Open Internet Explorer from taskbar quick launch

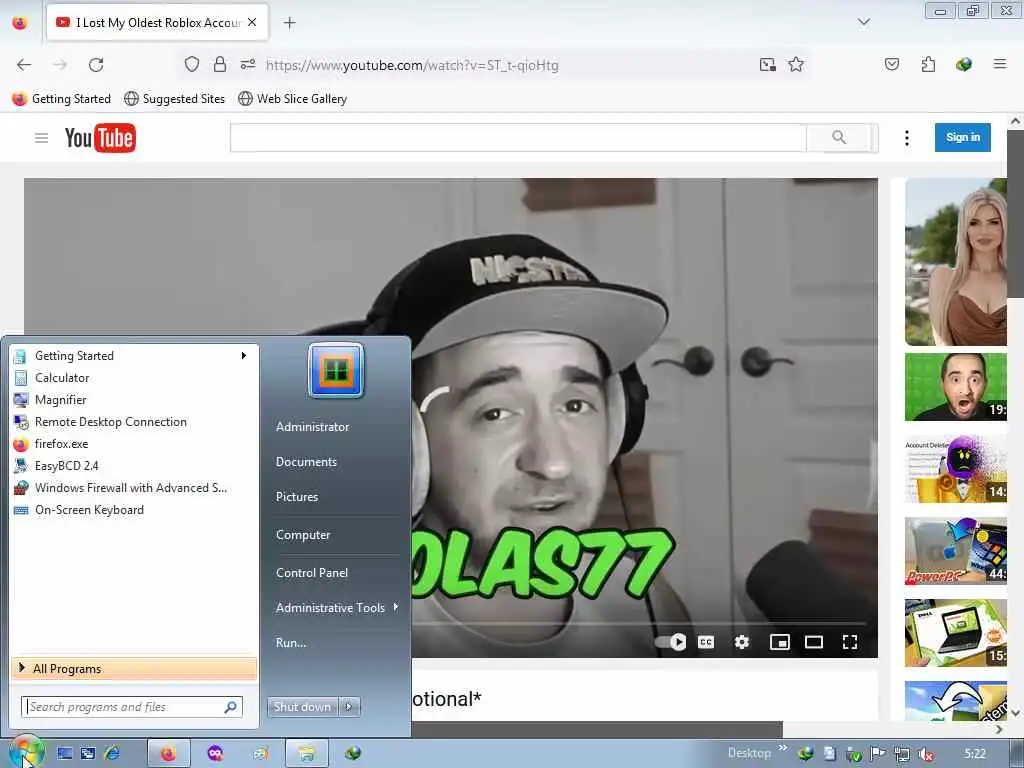(112, 754)
